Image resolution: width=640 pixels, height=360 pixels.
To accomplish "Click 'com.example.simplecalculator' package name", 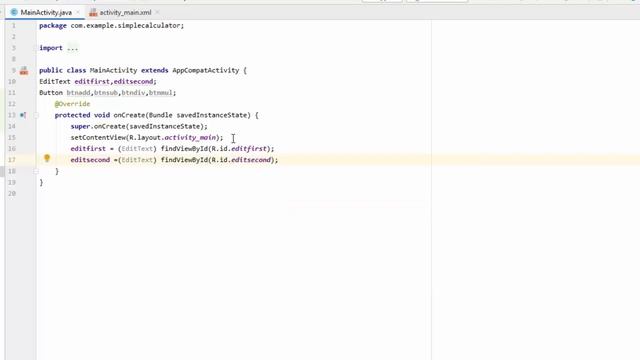I will [126, 26].
